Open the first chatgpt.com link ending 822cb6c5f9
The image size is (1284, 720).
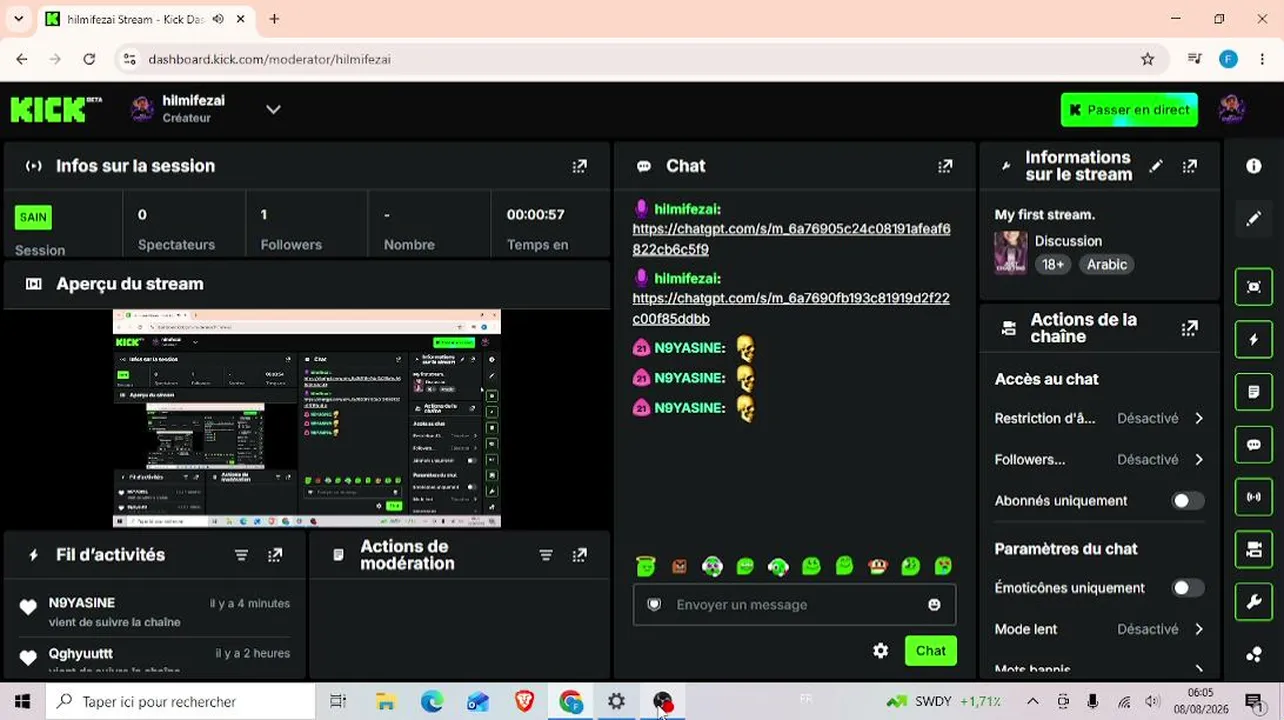[791, 239]
